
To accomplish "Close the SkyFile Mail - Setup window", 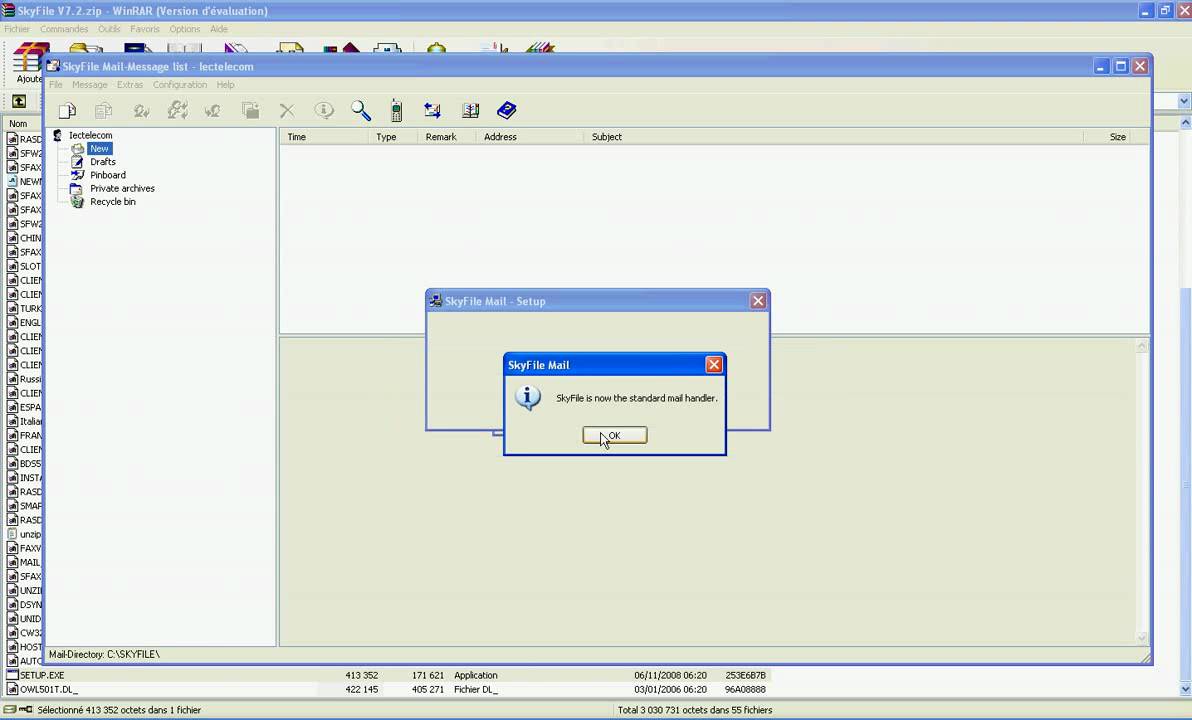I will pyautogui.click(x=758, y=301).
